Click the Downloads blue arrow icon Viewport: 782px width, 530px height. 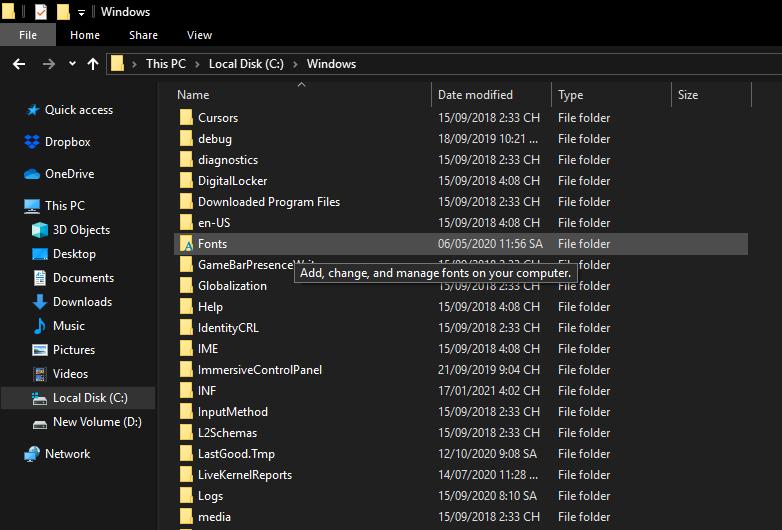(40, 302)
